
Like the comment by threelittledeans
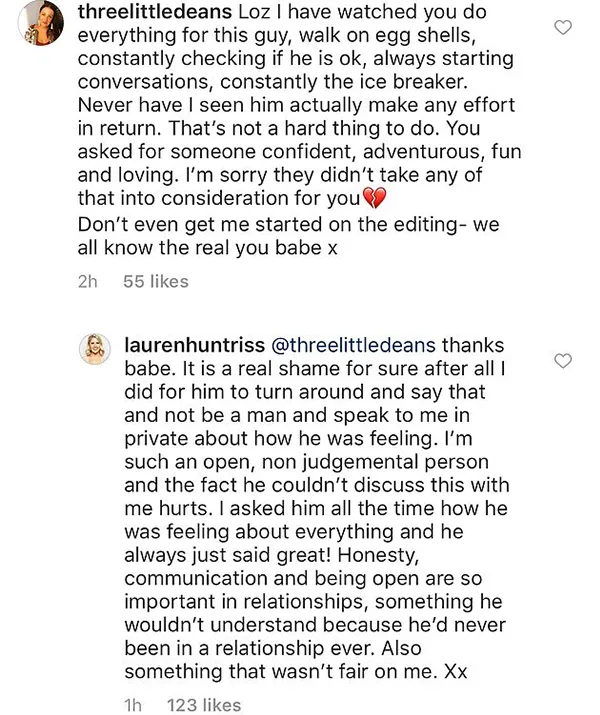pos(564,29)
